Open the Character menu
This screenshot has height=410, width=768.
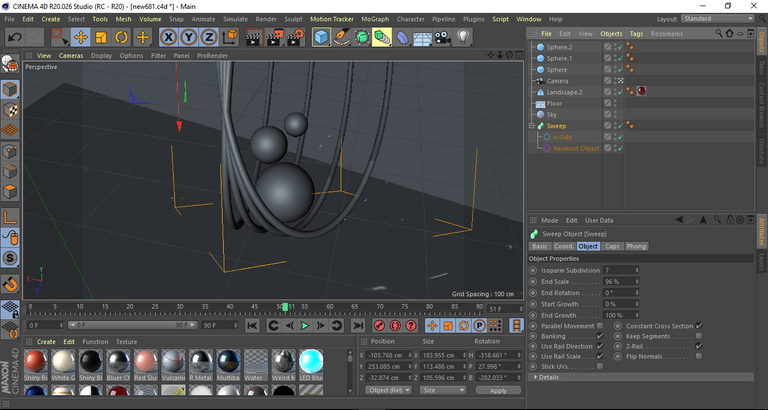[410, 19]
